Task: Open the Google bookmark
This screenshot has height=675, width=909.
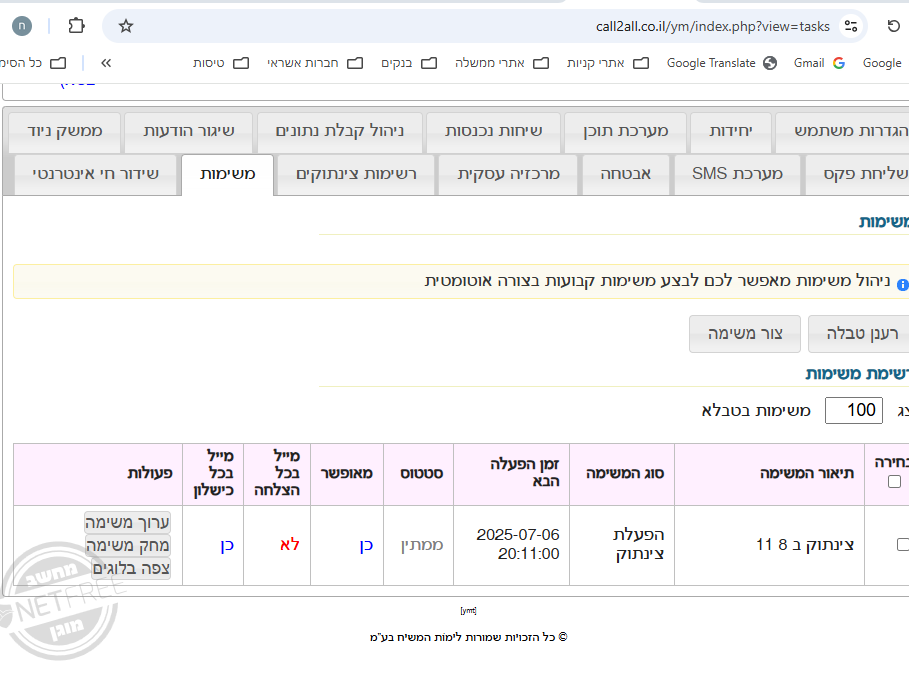Action: [x=882, y=63]
